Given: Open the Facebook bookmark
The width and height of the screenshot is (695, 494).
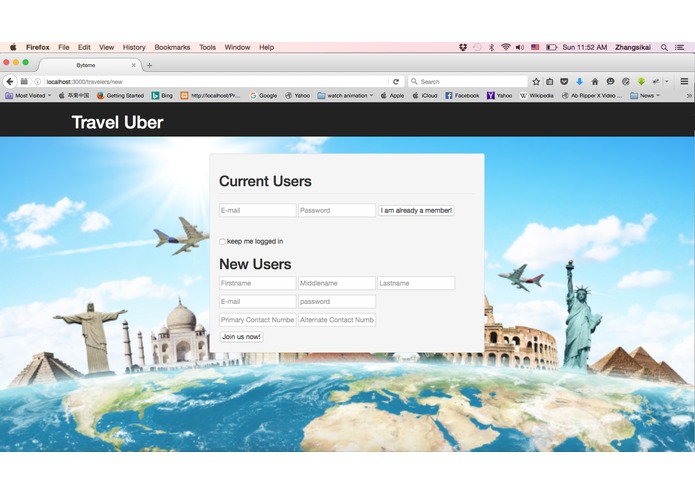Looking at the screenshot, I should coord(462,95).
